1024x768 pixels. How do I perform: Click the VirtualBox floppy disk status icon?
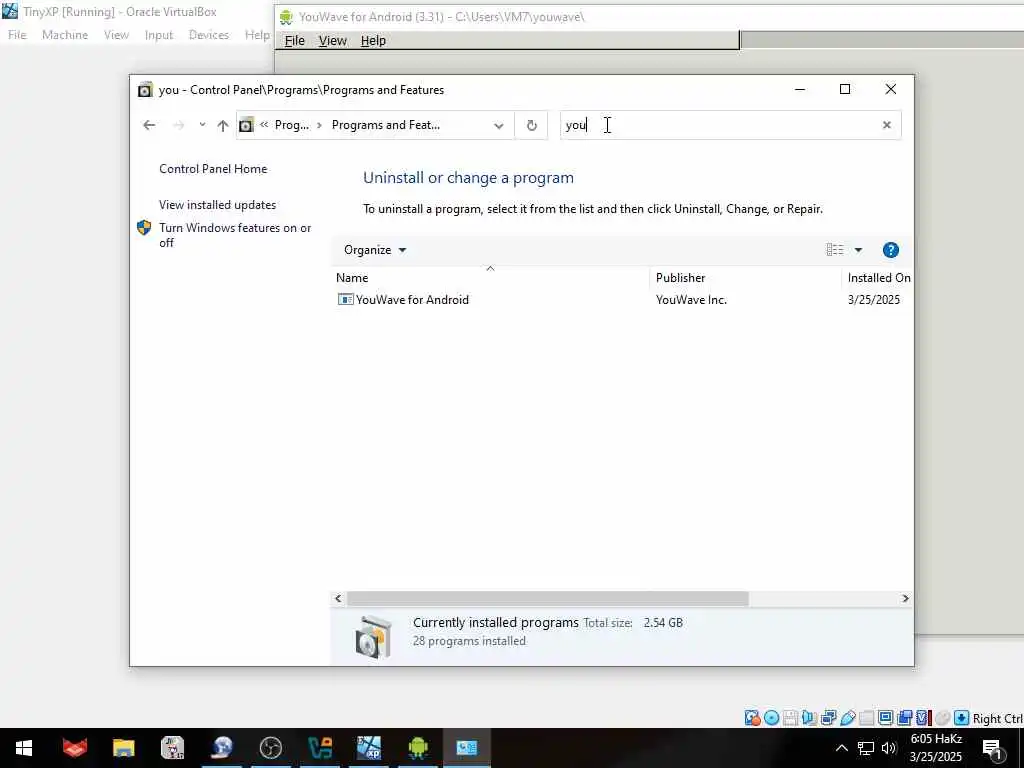pyautogui.click(x=790, y=718)
